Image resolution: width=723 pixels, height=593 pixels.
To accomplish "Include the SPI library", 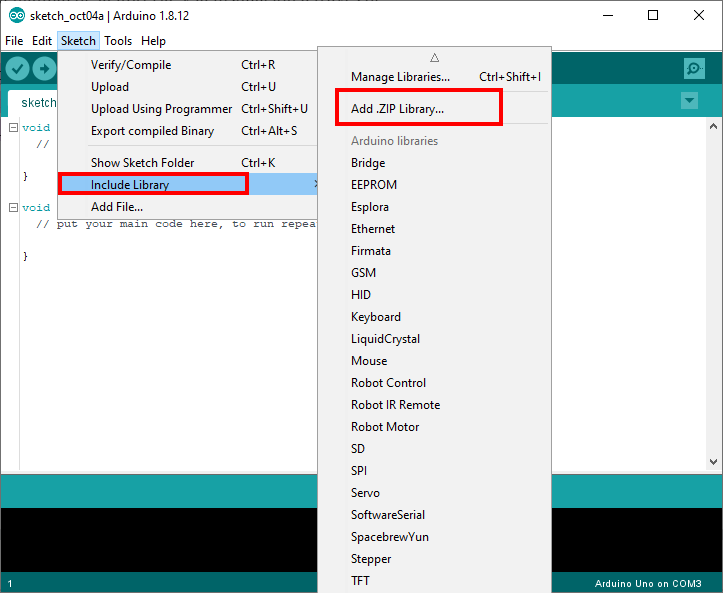I will (434, 471).
